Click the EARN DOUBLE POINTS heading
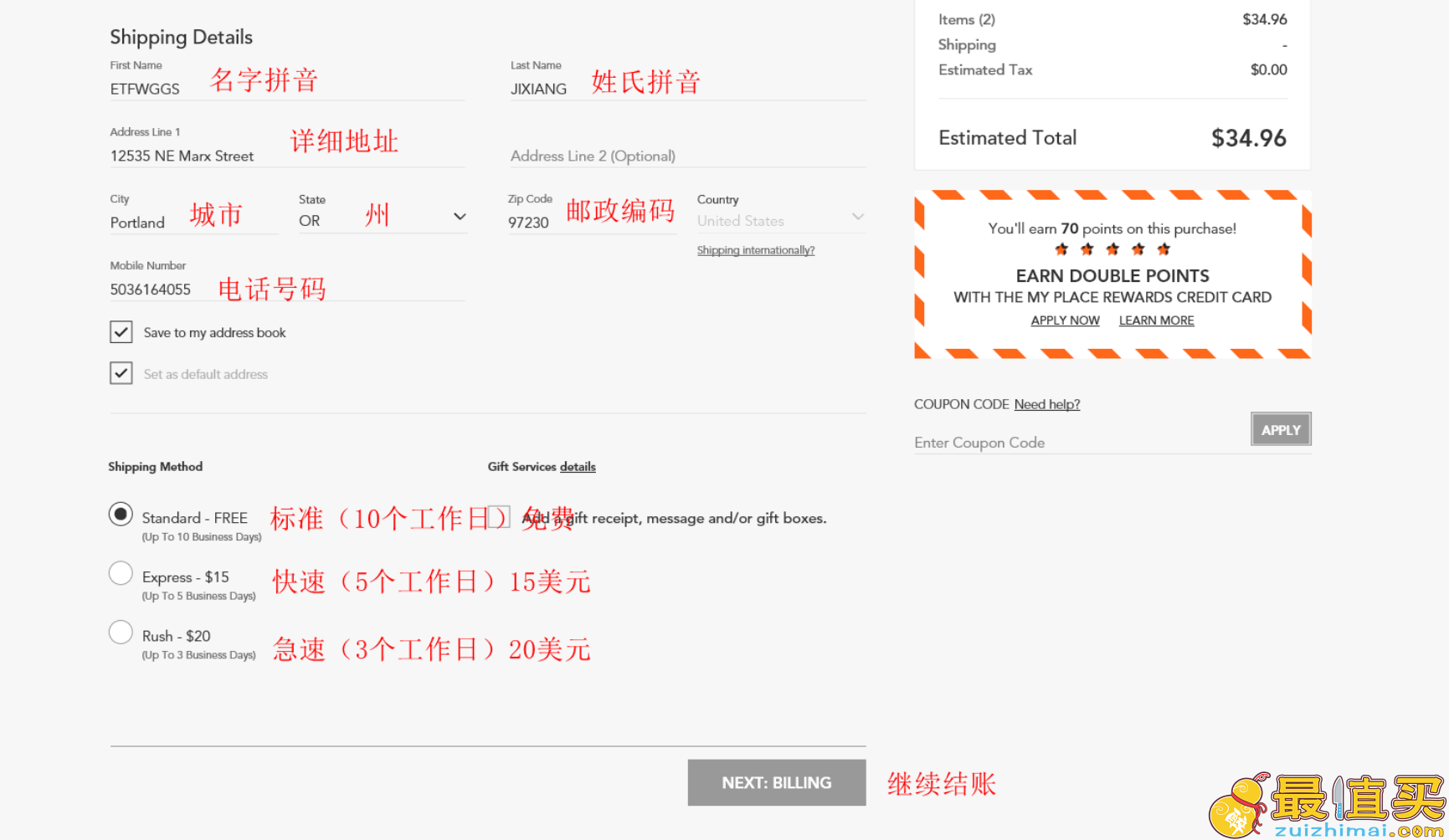Viewport: 1449px width, 840px height. point(1112,275)
